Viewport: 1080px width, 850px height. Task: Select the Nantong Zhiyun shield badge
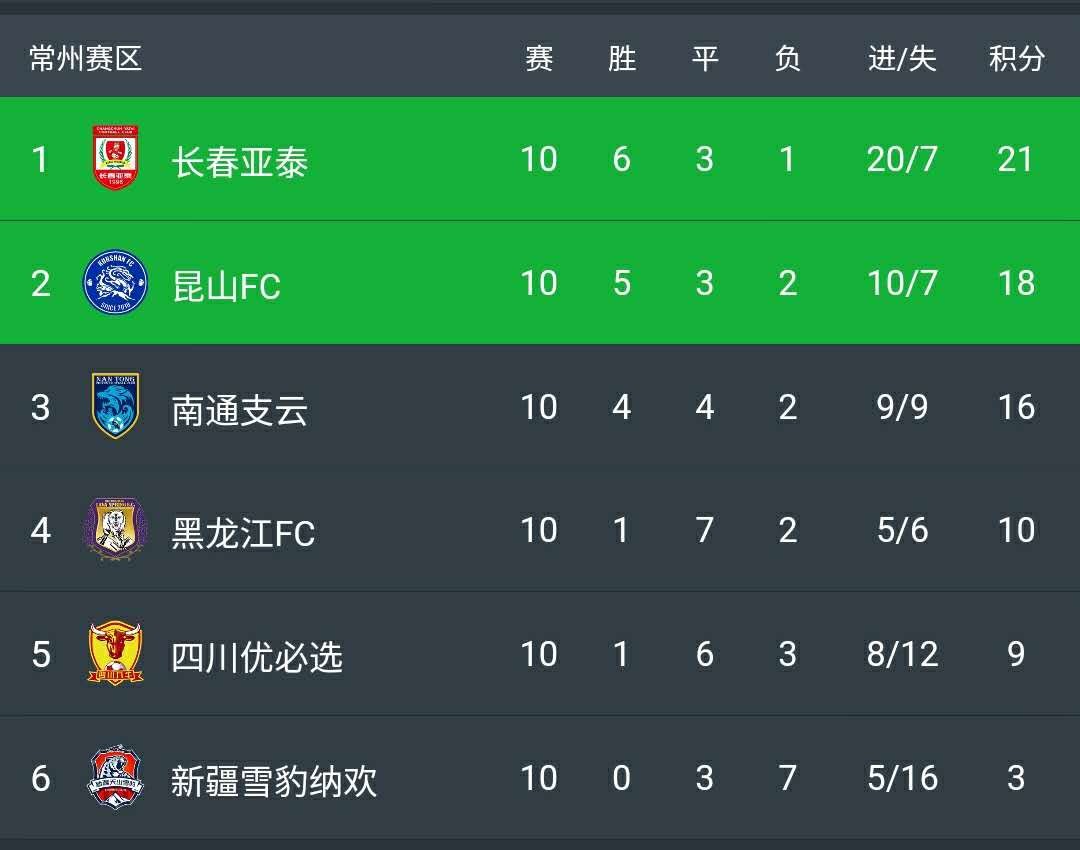point(116,406)
